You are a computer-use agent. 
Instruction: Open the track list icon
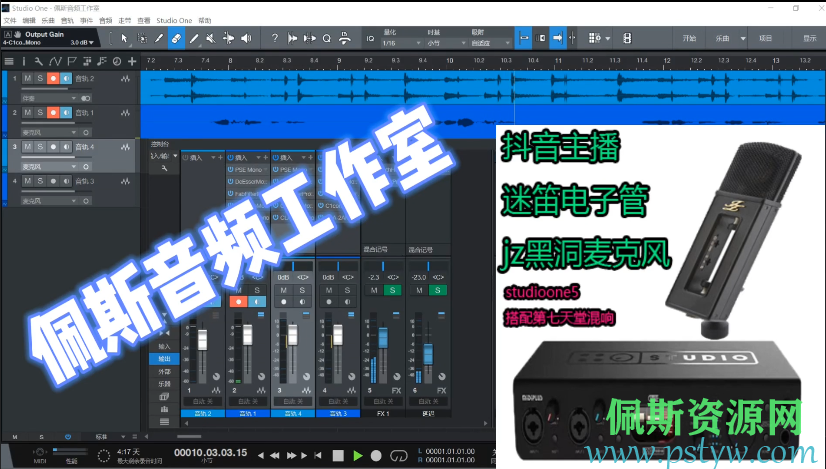(9, 62)
